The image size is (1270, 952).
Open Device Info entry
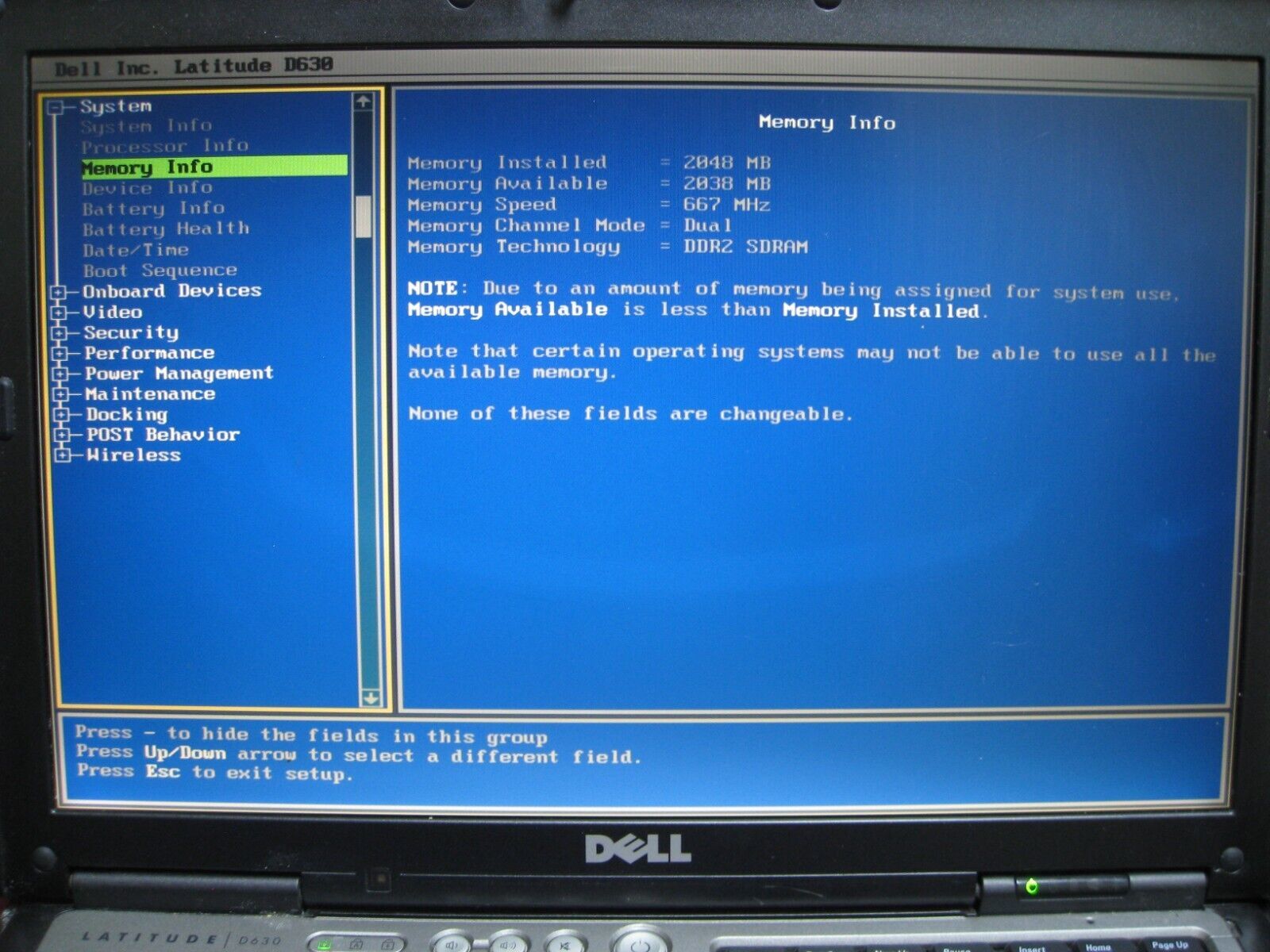(x=147, y=188)
